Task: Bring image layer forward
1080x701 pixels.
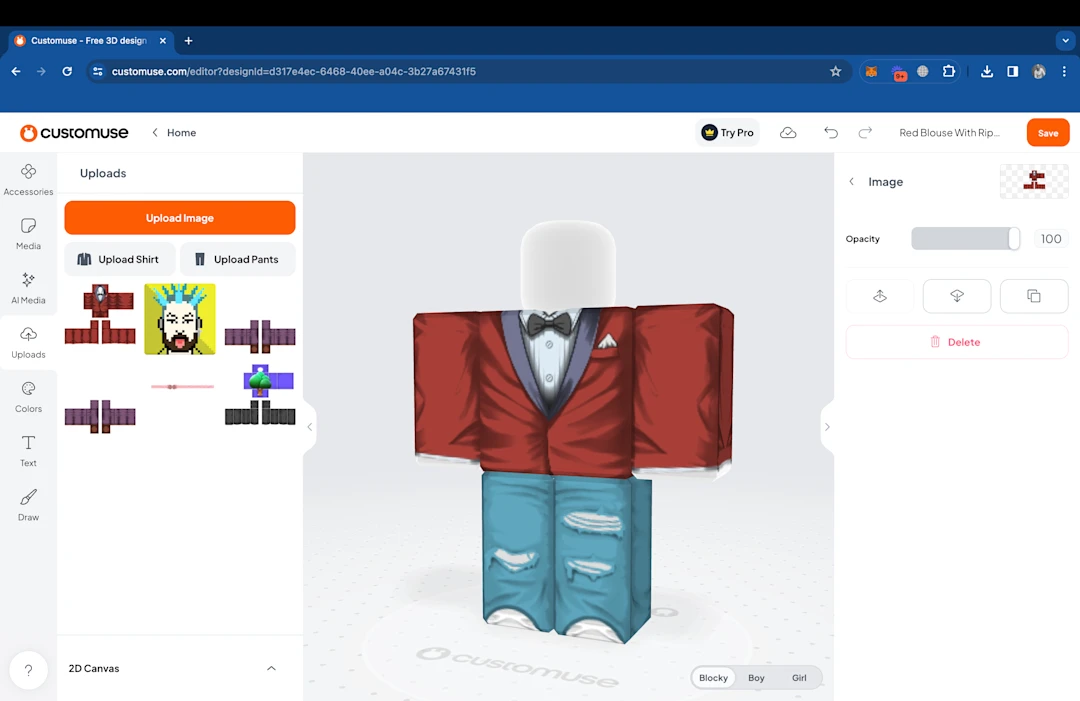Action: pyautogui.click(x=880, y=296)
